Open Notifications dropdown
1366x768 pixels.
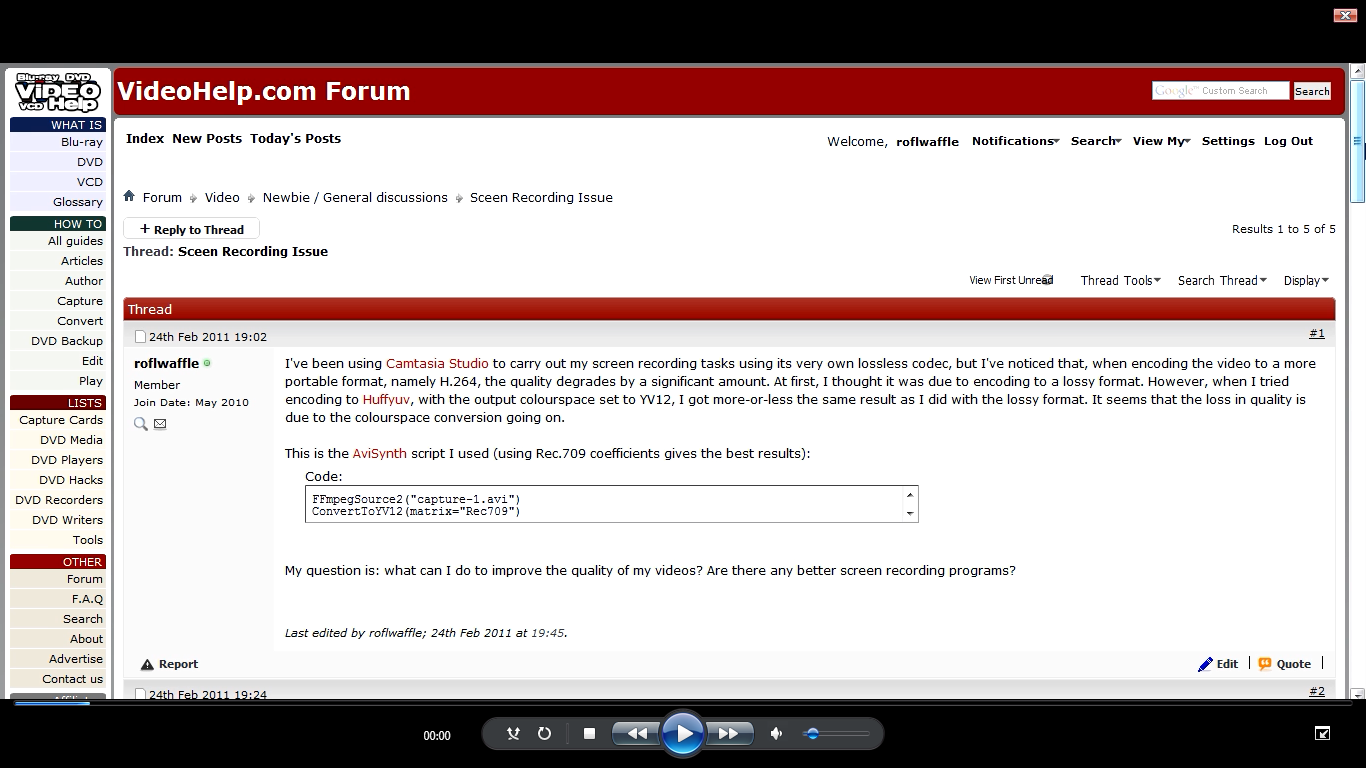[x=1015, y=141]
